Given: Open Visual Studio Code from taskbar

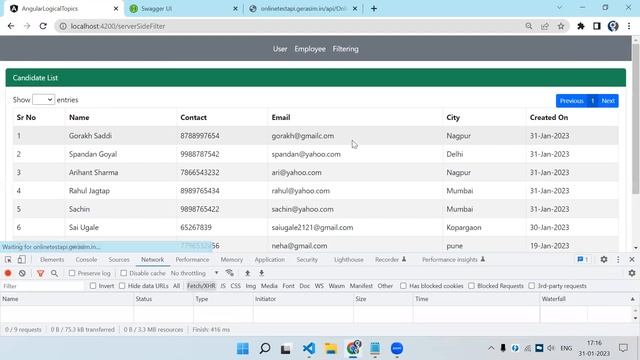Looking at the screenshot, I should click(x=309, y=348).
